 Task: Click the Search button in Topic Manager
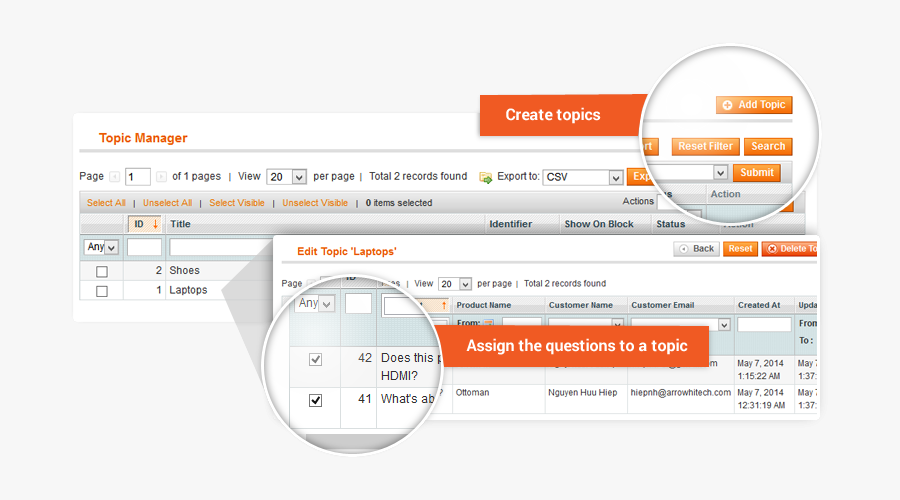tap(768, 146)
